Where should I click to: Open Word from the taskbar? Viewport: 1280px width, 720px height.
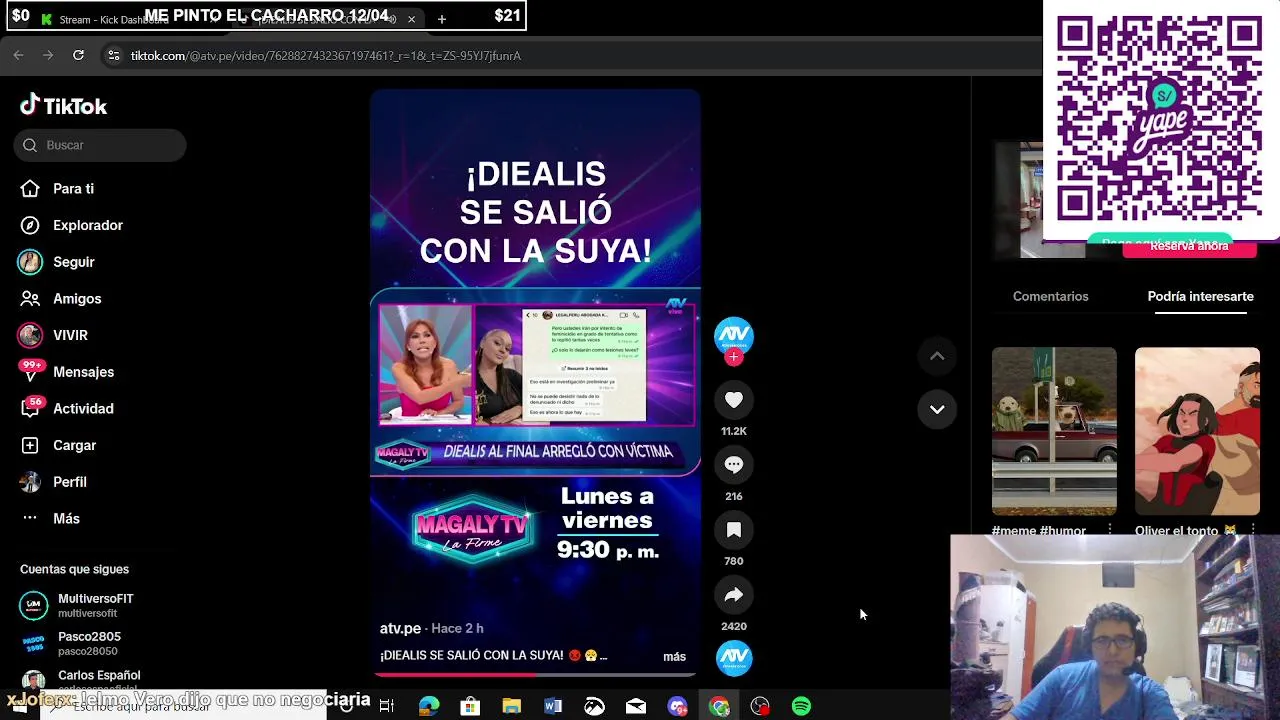tap(553, 706)
